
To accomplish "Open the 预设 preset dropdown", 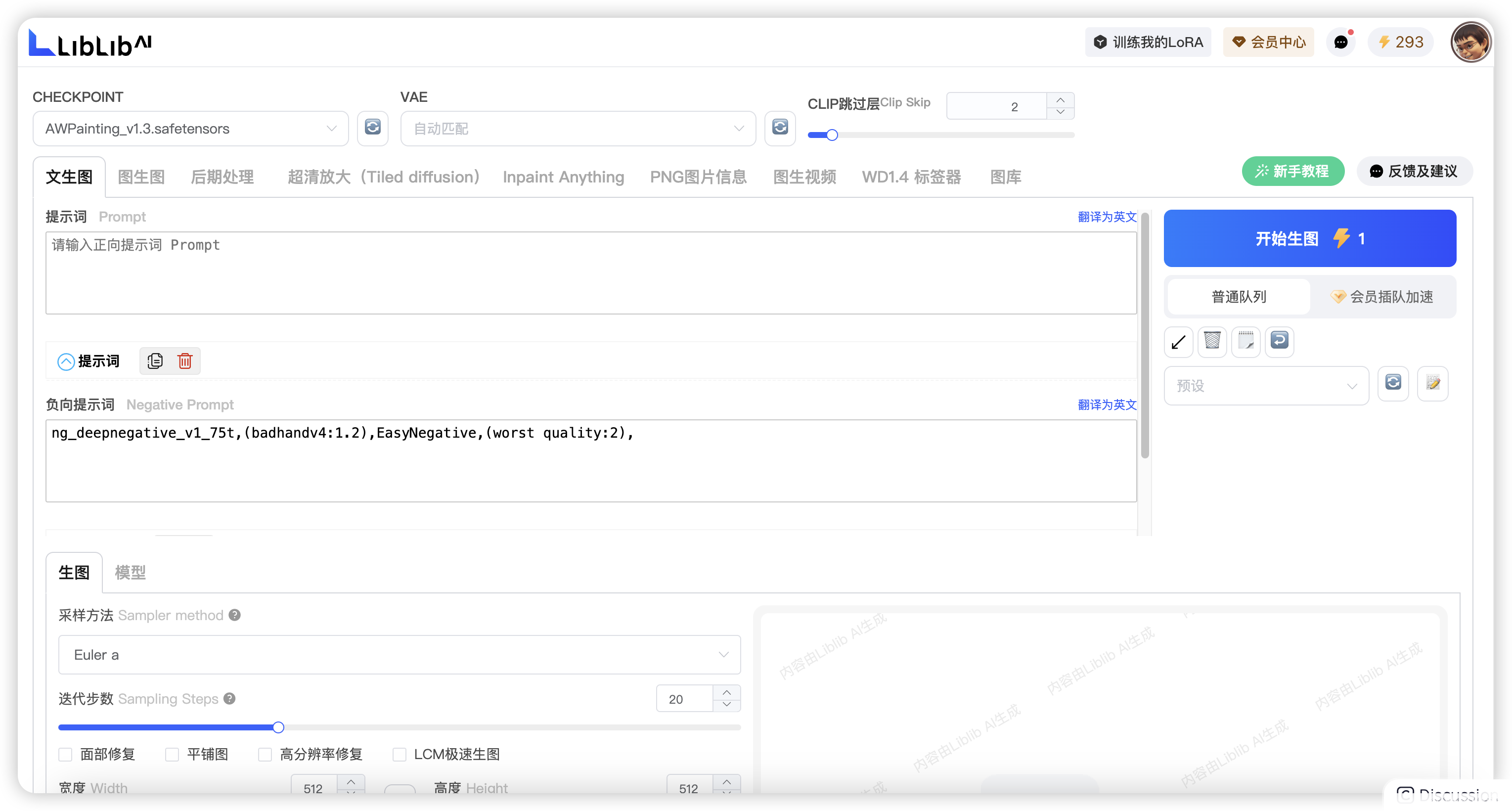I will [1266, 386].
